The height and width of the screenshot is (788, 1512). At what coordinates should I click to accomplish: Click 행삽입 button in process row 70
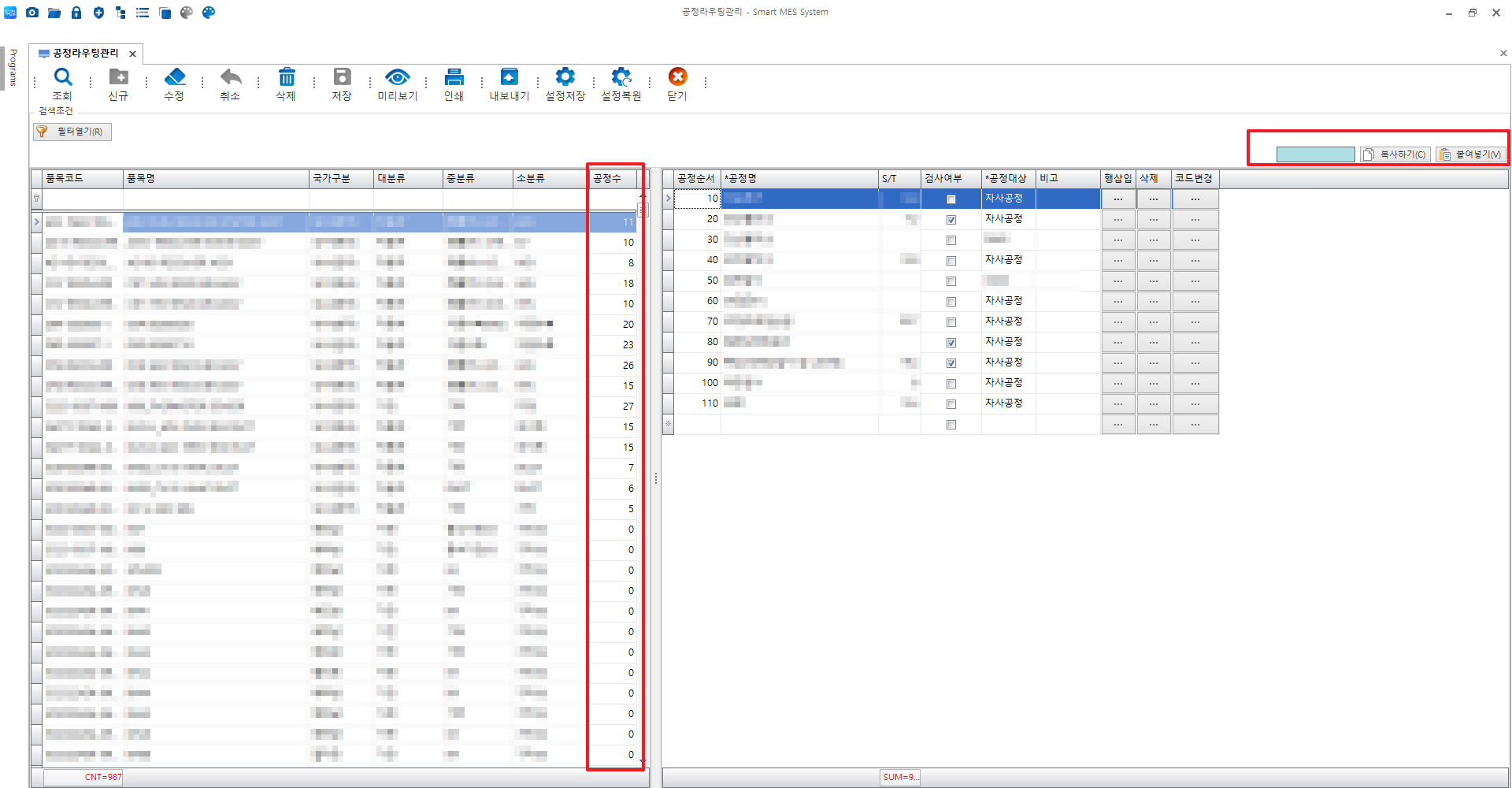tap(1118, 322)
